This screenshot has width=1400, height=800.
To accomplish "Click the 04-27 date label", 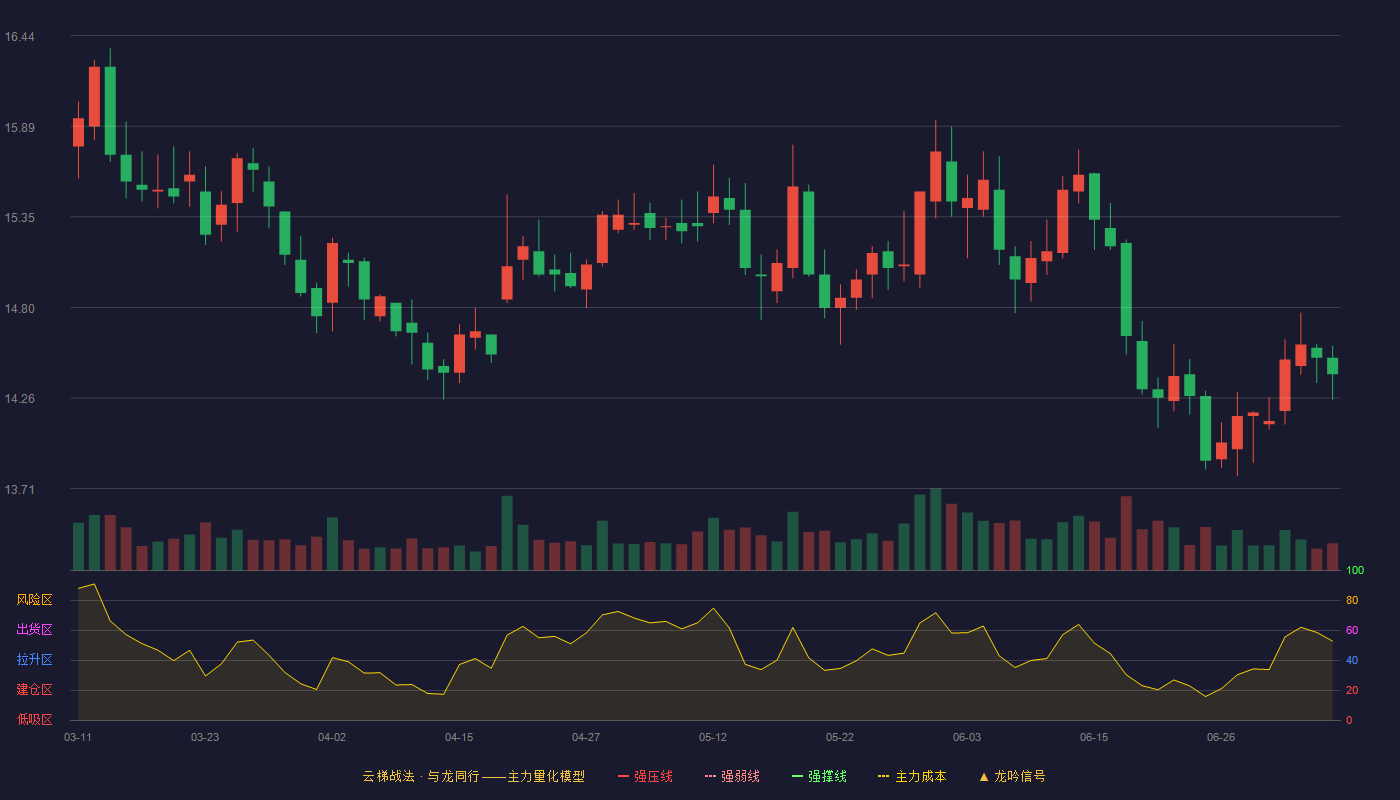I will coord(586,737).
